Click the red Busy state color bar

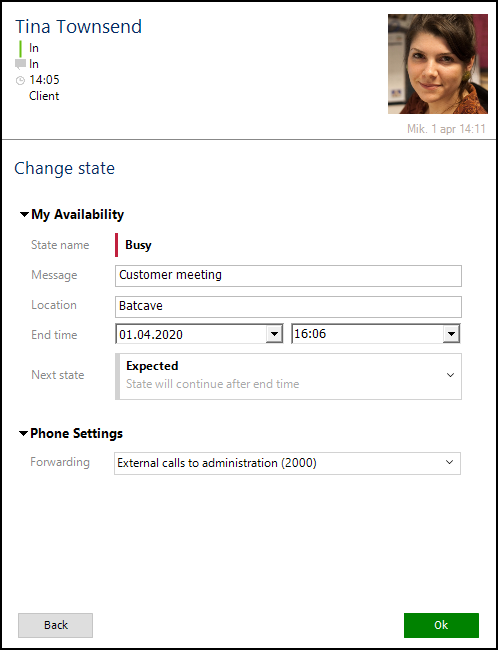click(117, 245)
